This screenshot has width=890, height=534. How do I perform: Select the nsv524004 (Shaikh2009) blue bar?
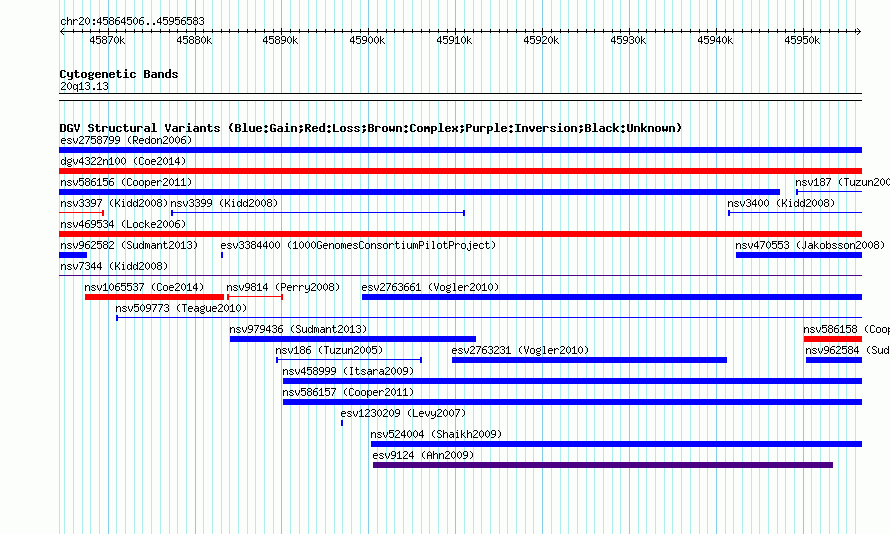click(616, 444)
